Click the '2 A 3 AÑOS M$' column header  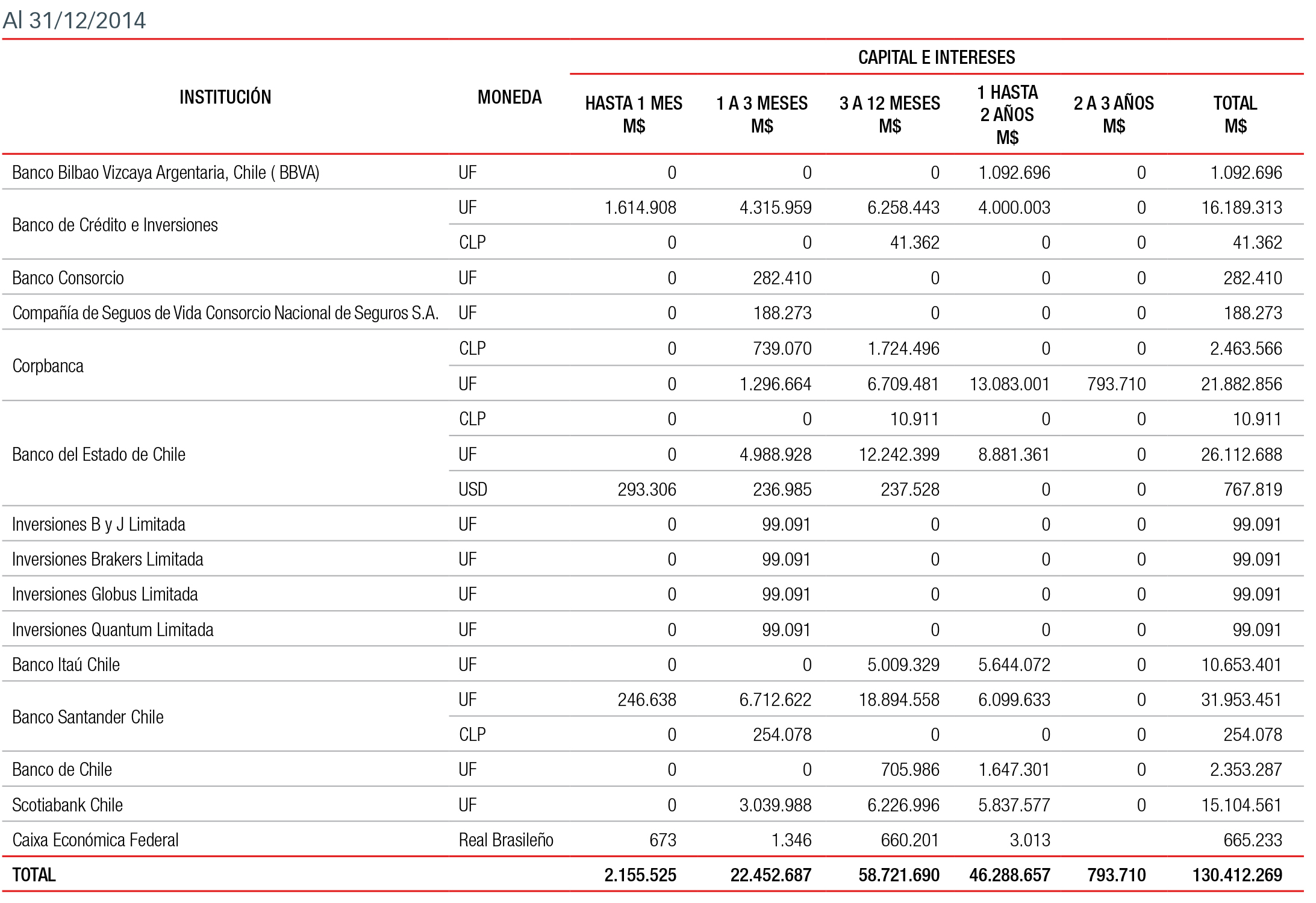(x=1114, y=114)
